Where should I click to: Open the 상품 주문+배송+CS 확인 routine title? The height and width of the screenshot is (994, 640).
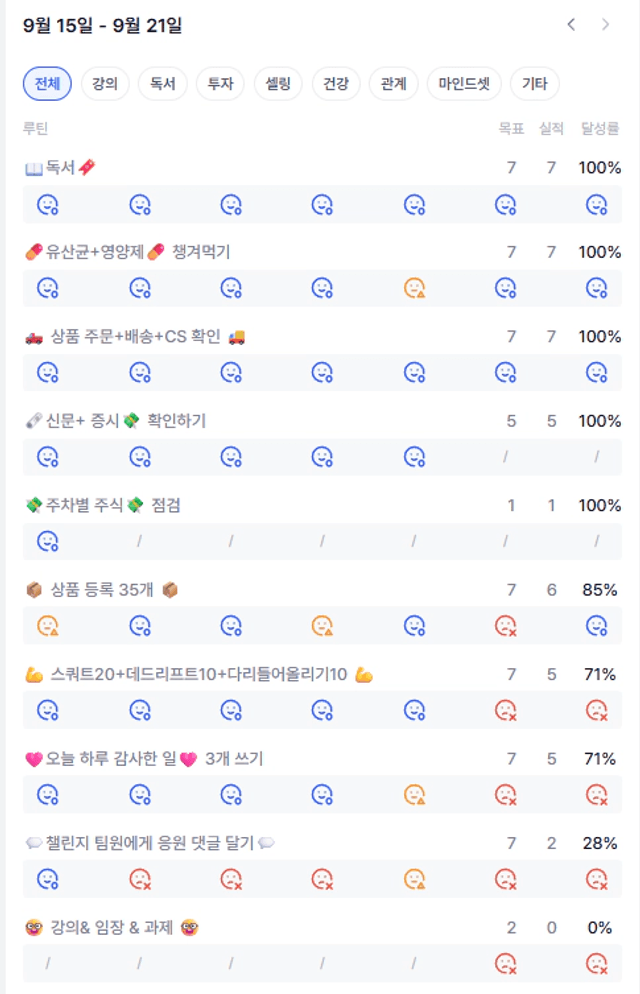point(135,337)
